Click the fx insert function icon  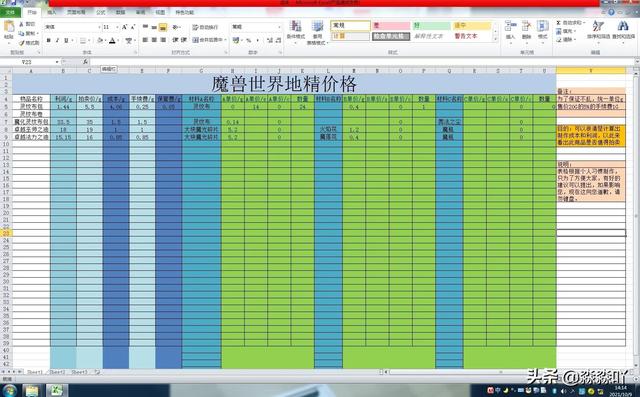point(85,62)
